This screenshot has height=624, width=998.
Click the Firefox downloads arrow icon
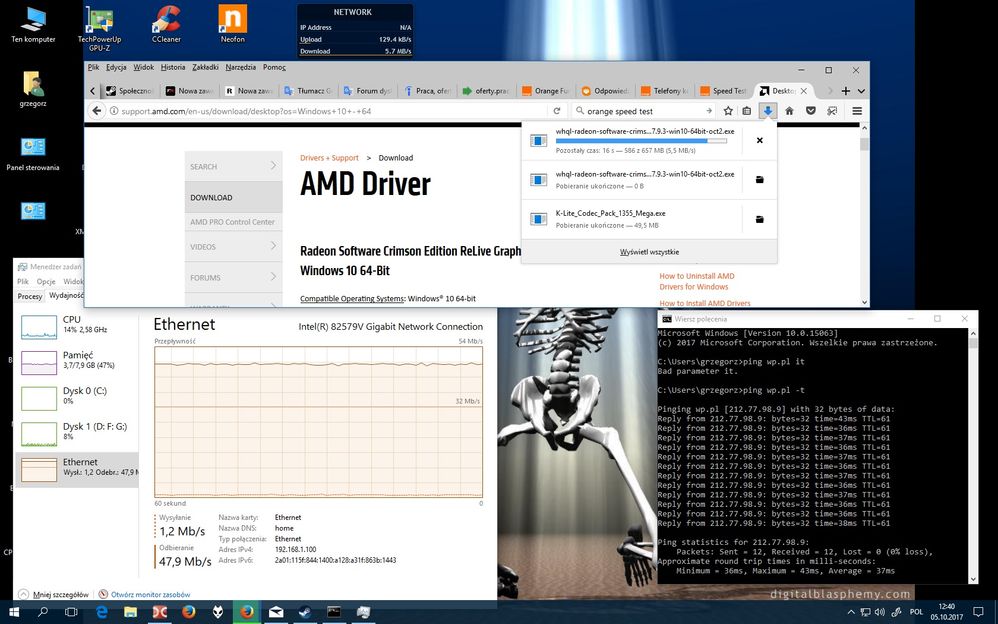pos(767,111)
